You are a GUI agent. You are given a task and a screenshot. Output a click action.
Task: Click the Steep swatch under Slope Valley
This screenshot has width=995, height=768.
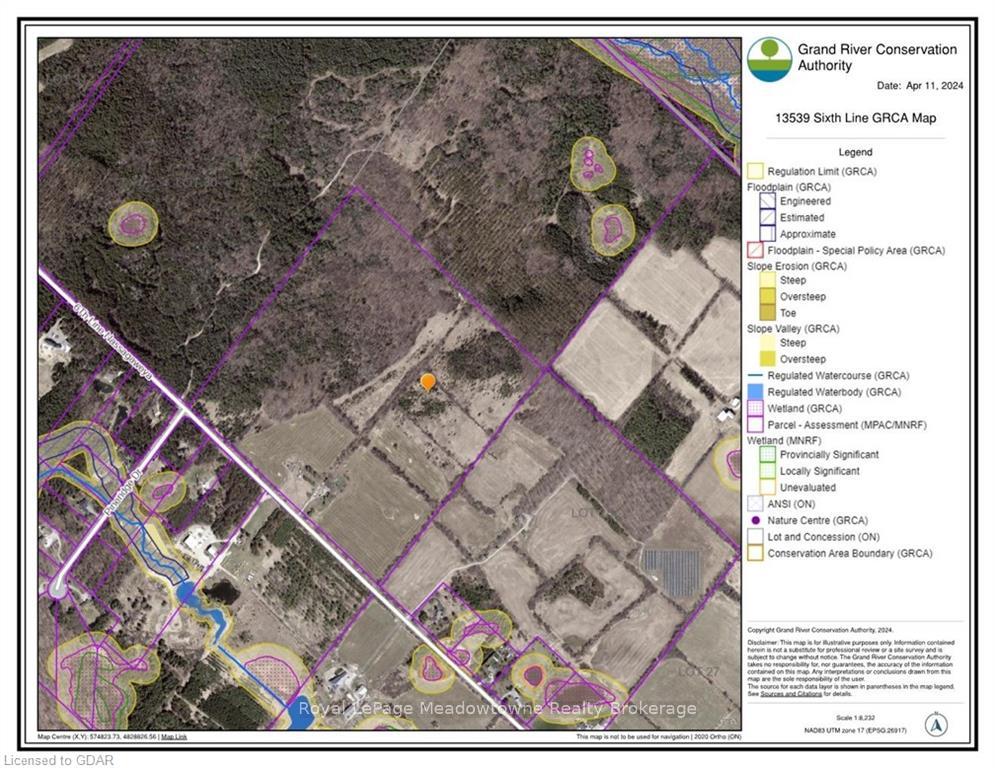click(x=767, y=343)
